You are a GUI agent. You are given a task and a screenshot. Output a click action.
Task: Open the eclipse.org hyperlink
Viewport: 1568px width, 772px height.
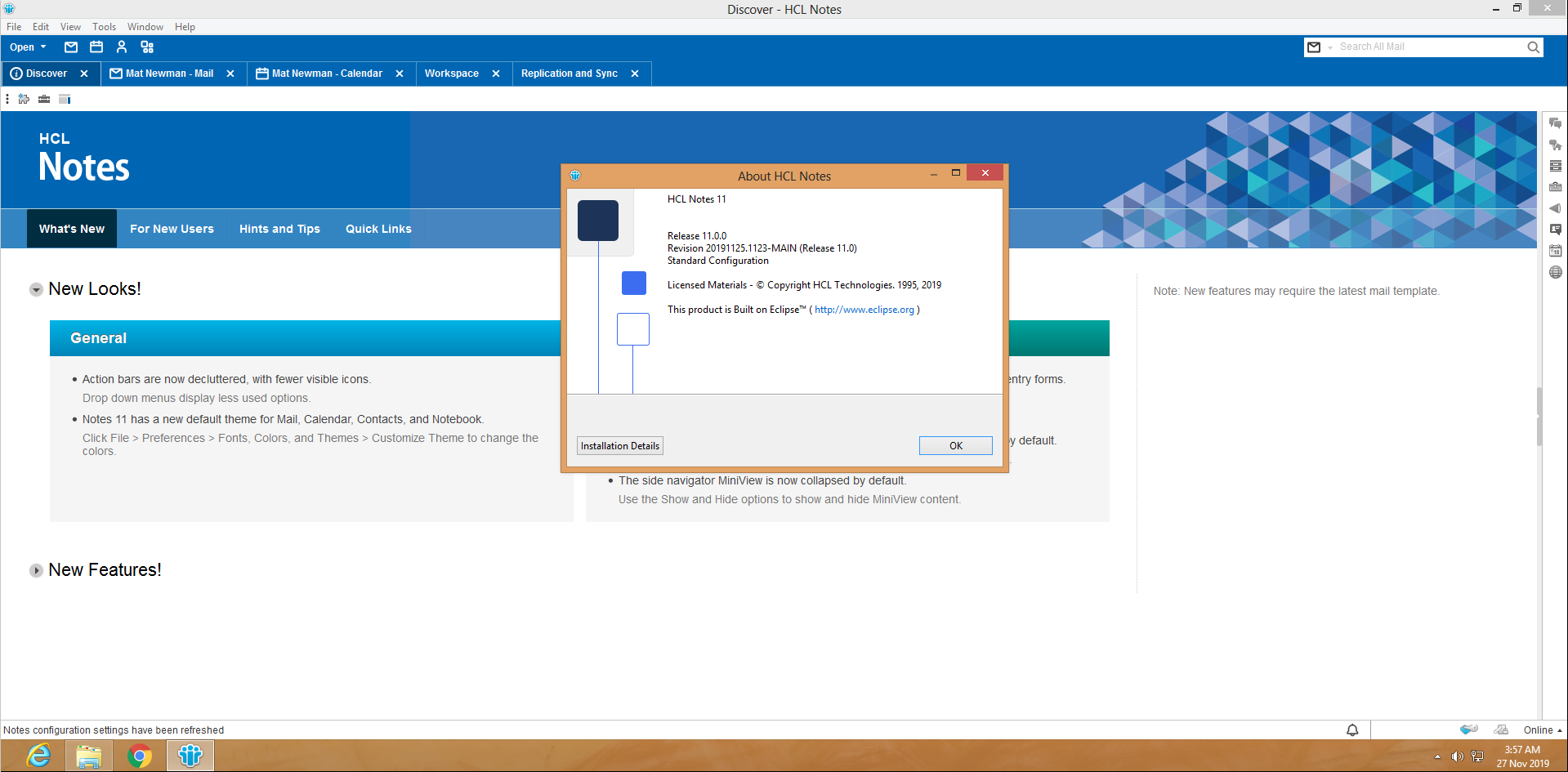tap(864, 310)
